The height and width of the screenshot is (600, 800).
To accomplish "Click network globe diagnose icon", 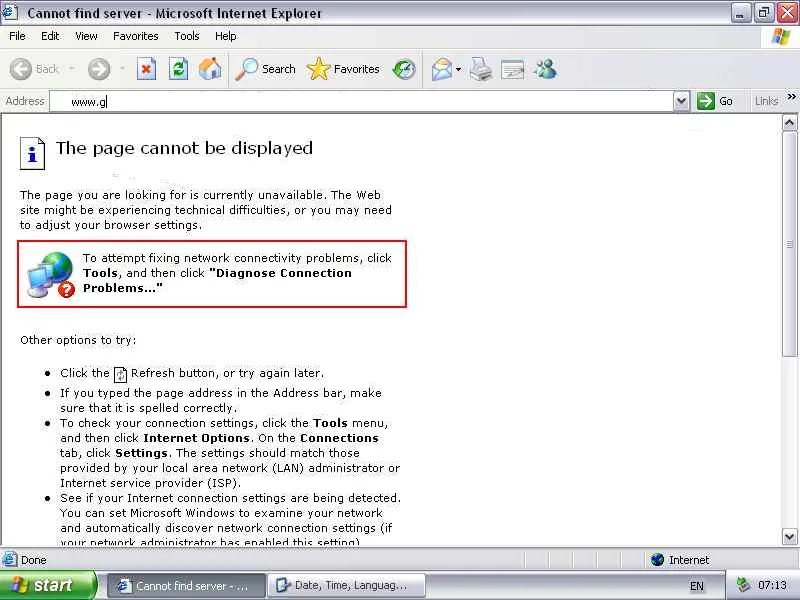I will pyautogui.click(x=52, y=274).
